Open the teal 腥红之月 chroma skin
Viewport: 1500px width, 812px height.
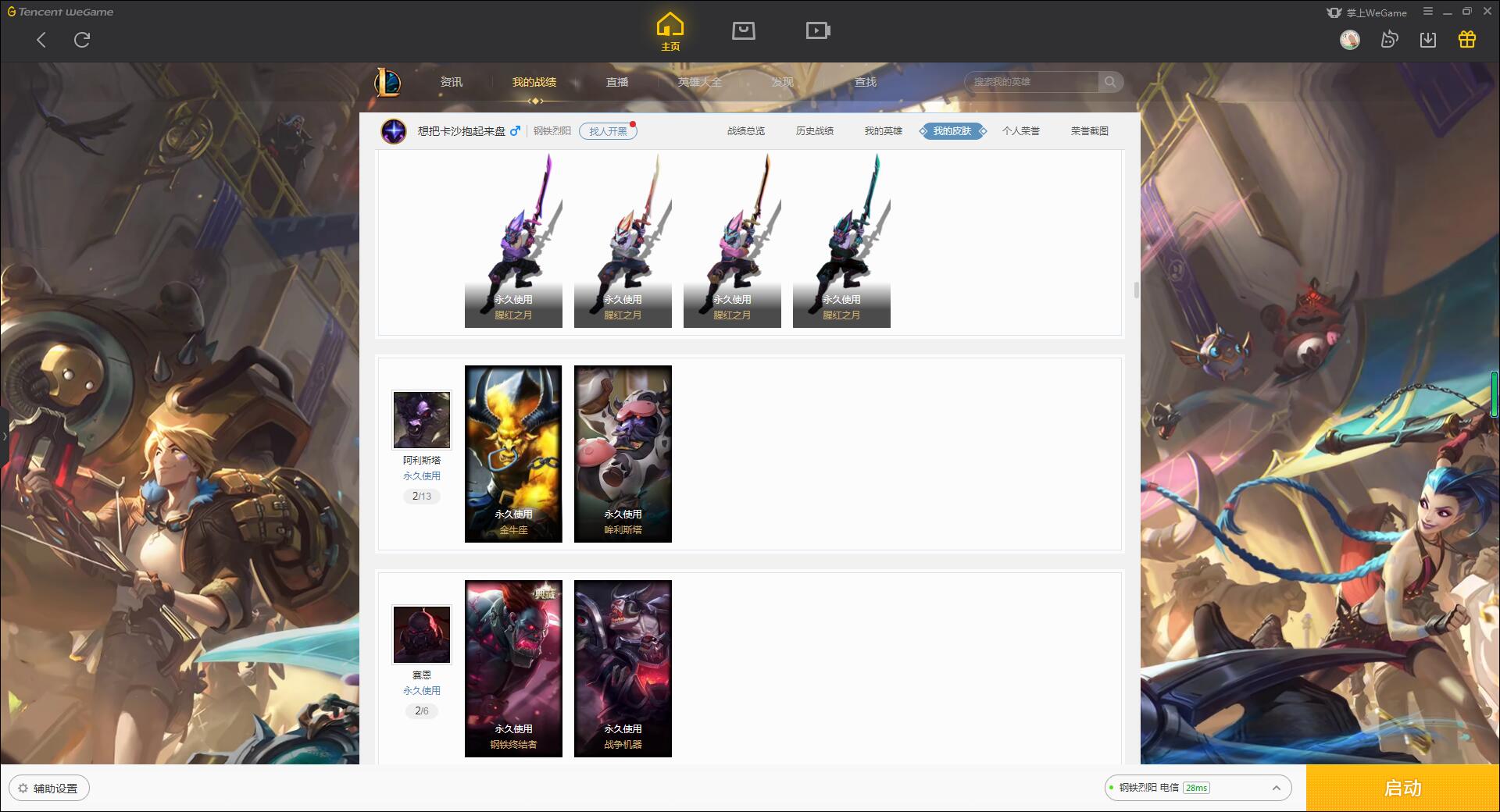[x=841, y=240]
